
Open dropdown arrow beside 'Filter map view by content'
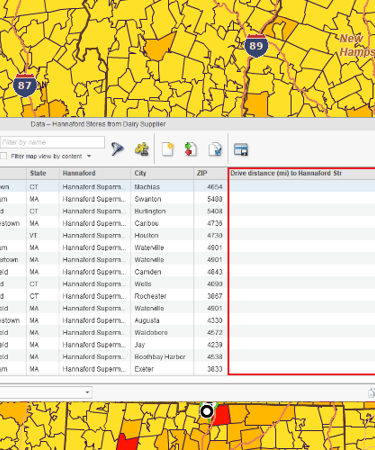[89, 156]
